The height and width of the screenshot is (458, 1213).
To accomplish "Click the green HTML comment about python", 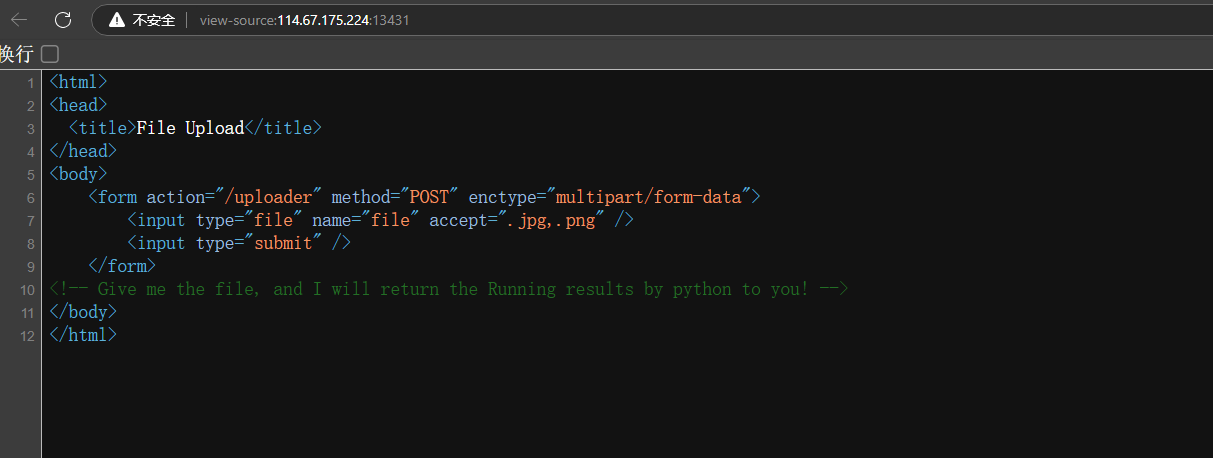I will click(448, 289).
